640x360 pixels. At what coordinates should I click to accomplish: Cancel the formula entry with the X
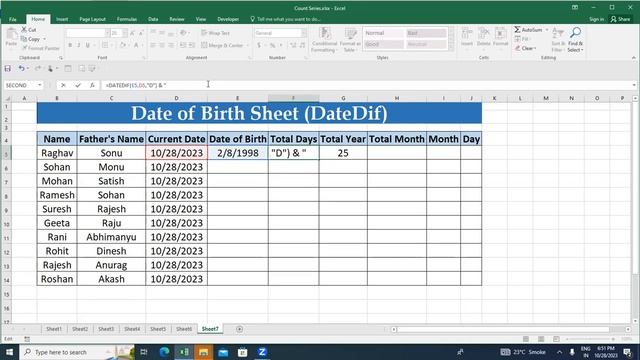pos(63,85)
